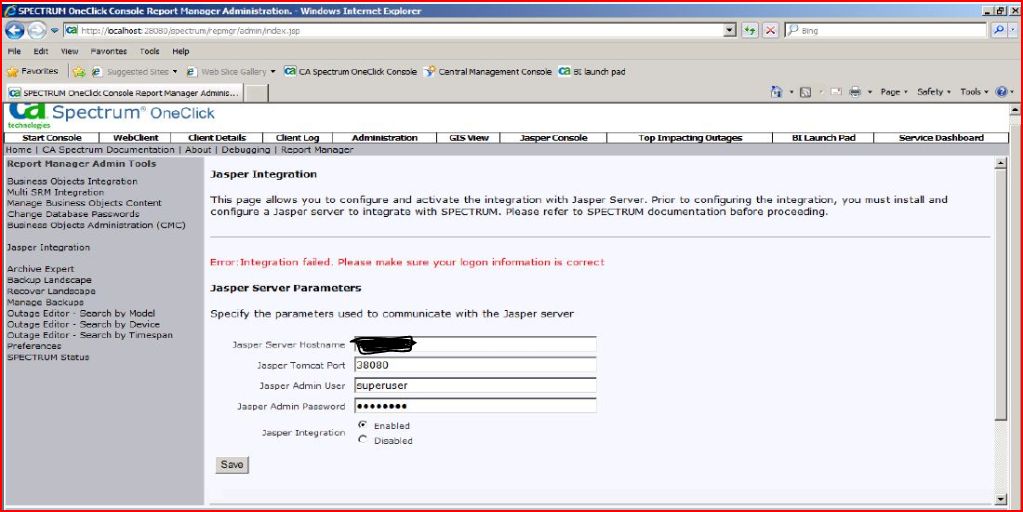Open the Favorites star button
This screenshot has width=1023, height=512.
click(32, 71)
